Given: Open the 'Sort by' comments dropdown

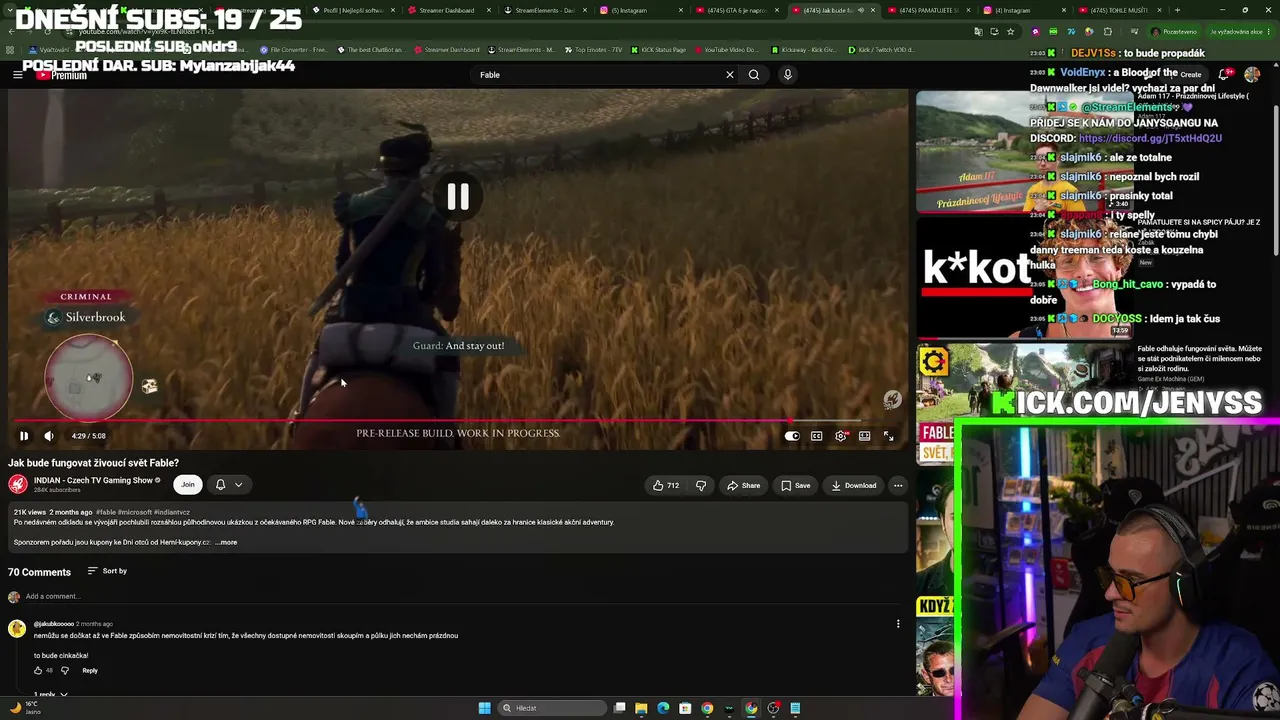Looking at the screenshot, I should pos(107,571).
